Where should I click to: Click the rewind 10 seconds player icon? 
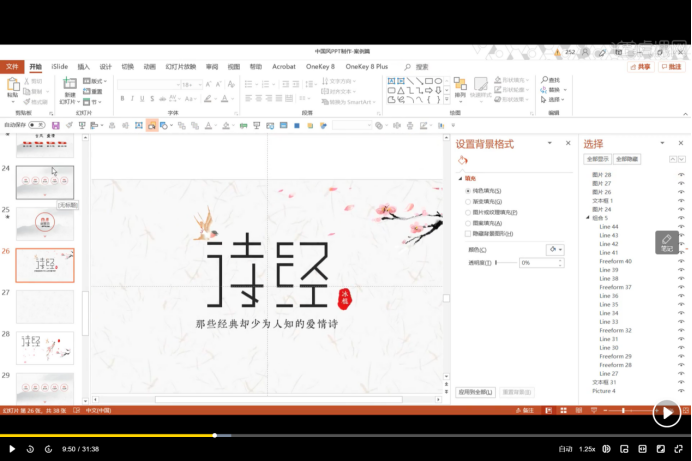(30, 449)
